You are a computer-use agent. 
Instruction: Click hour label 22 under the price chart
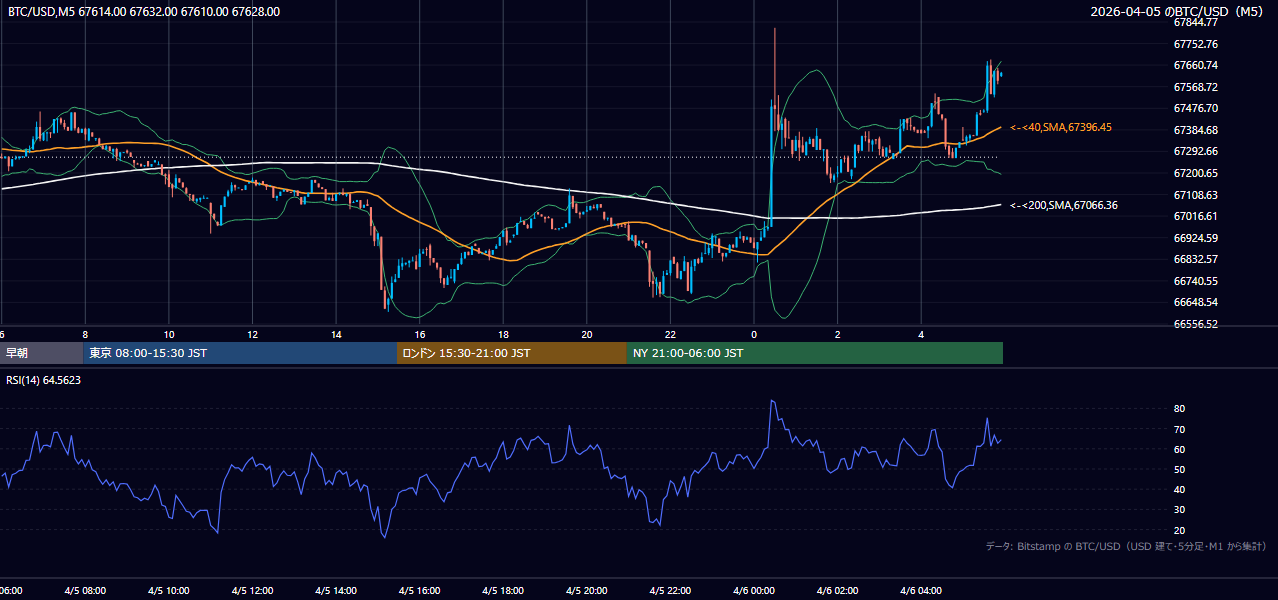click(x=670, y=335)
